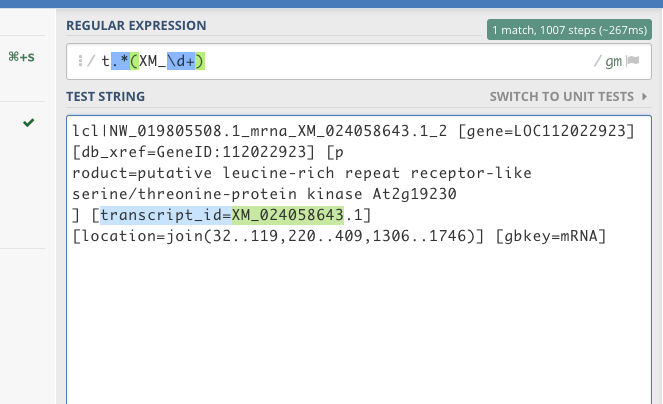
Task: Click the \d+ token in the regex
Action: [181, 61]
